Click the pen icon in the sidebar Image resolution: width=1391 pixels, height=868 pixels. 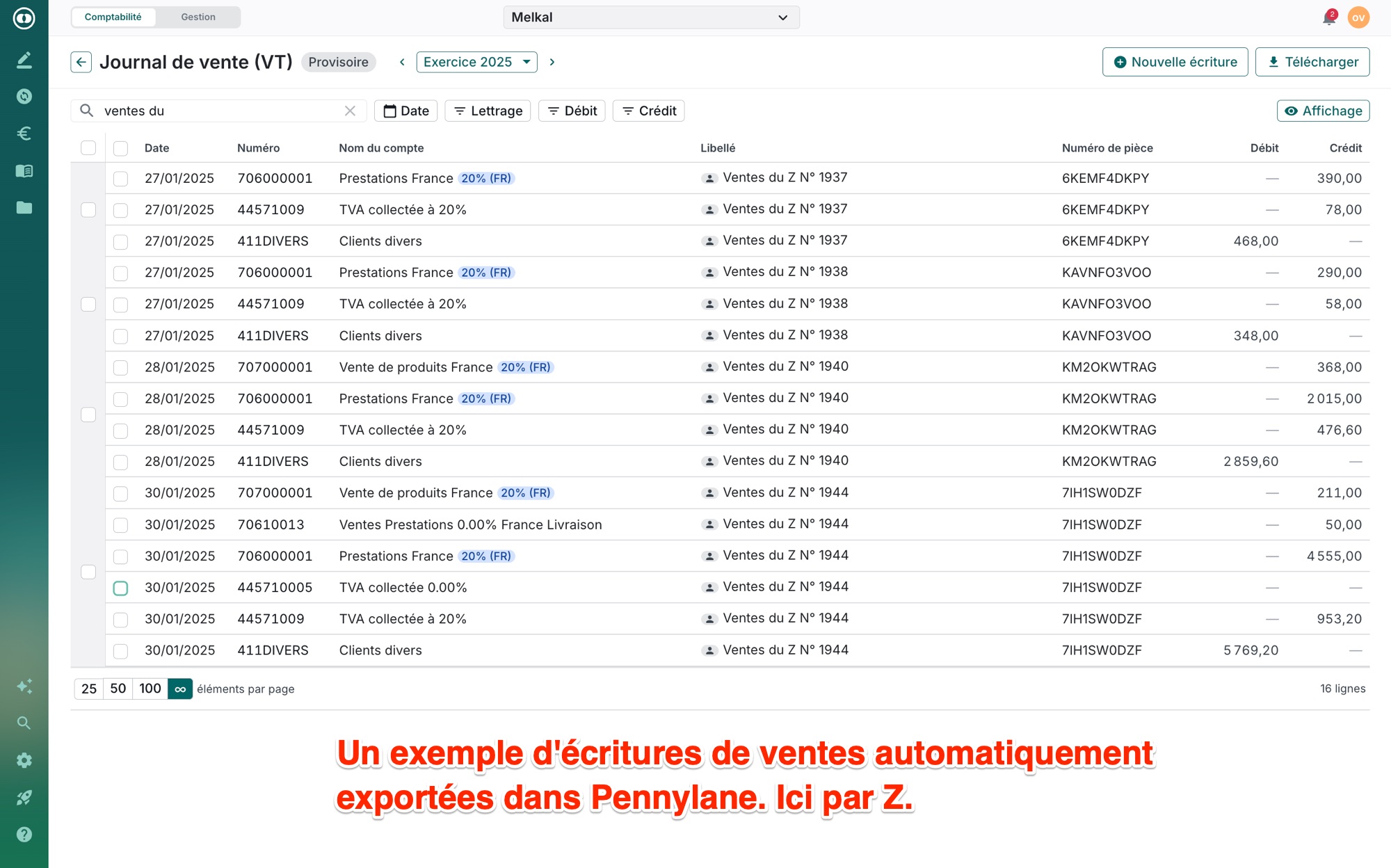[x=24, y=60]
